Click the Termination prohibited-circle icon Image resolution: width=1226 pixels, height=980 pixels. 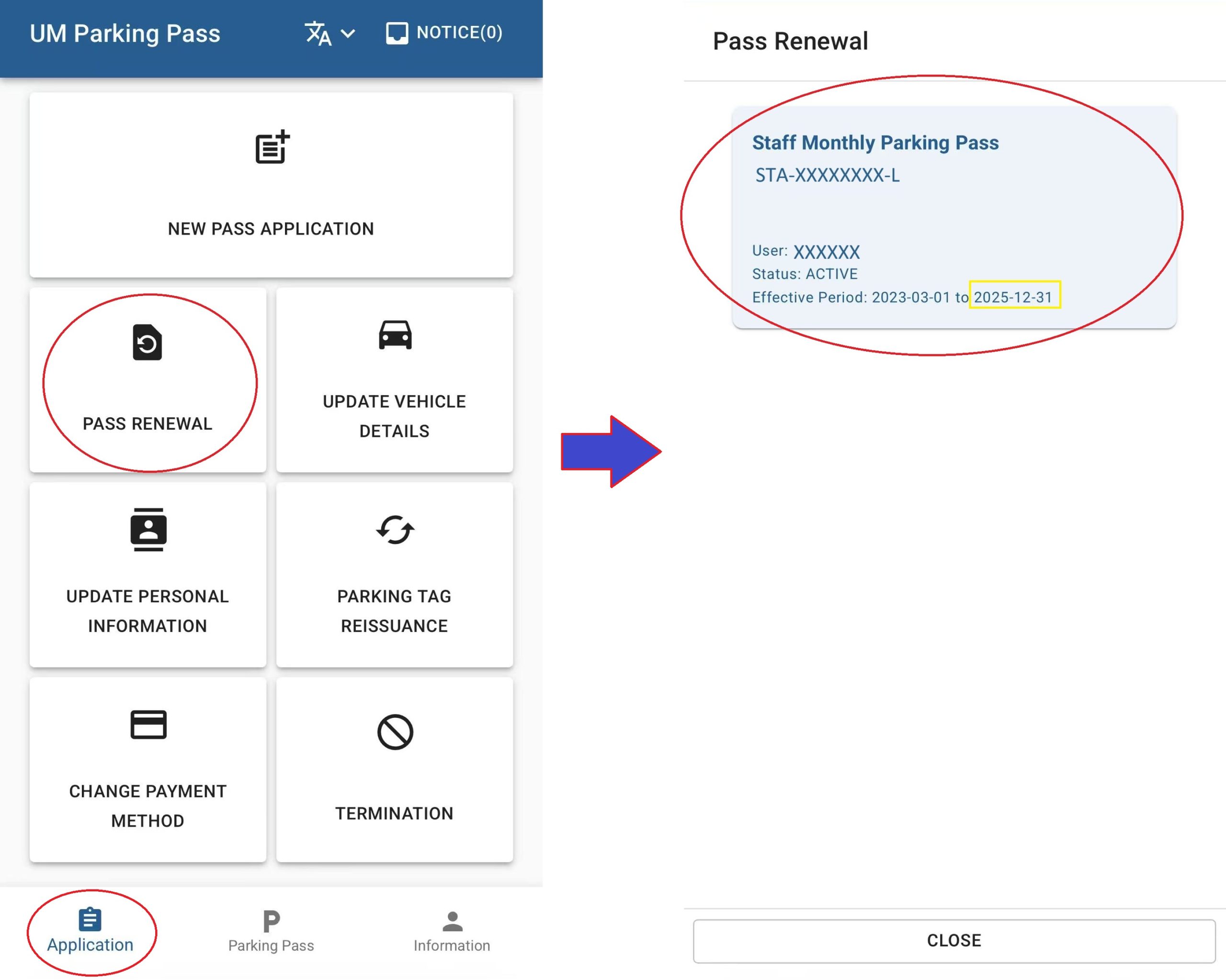(x=395, y=732)
